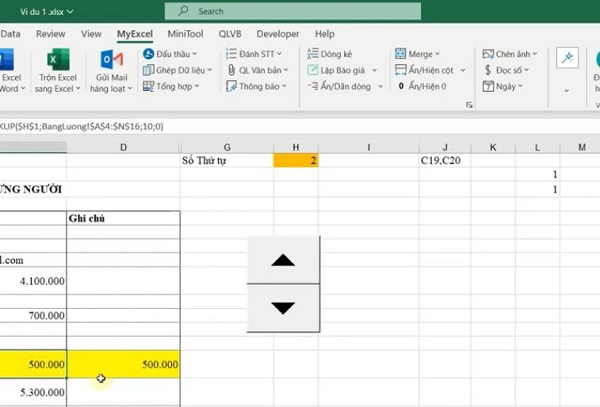Click the QL Văn bản paperclip icon
This screenshot has width=600, height=407.
pos(231,70)
